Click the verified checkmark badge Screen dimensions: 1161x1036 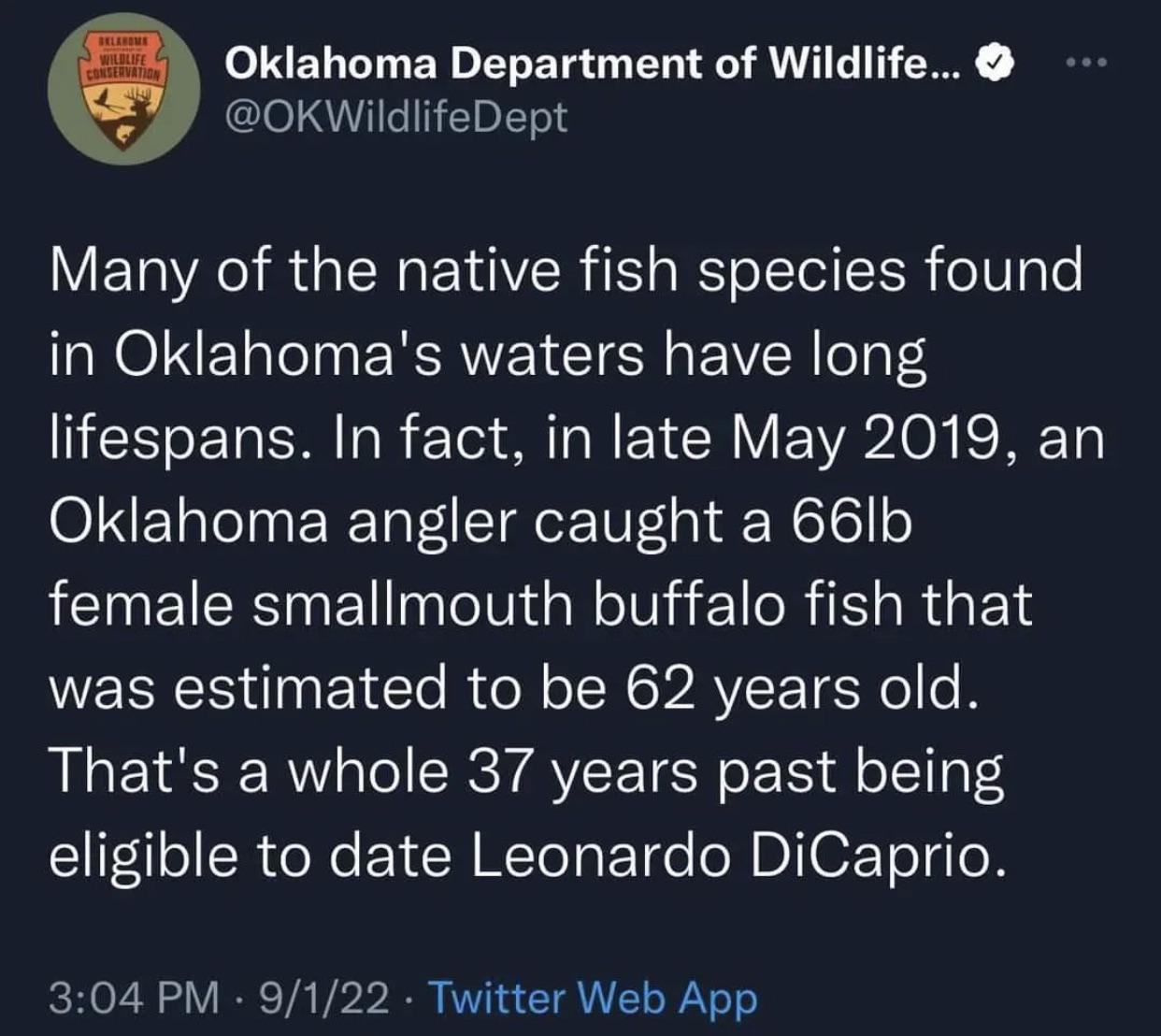tap(995, 64)
